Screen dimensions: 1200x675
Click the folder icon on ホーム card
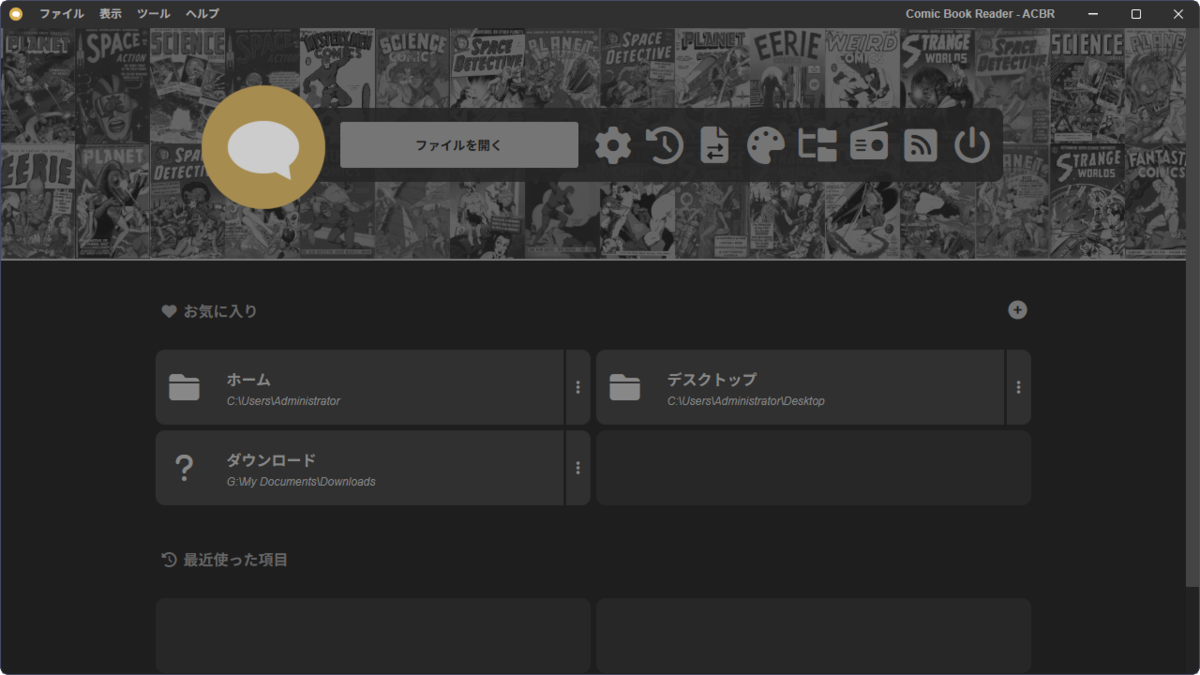[x=184, y=387]
